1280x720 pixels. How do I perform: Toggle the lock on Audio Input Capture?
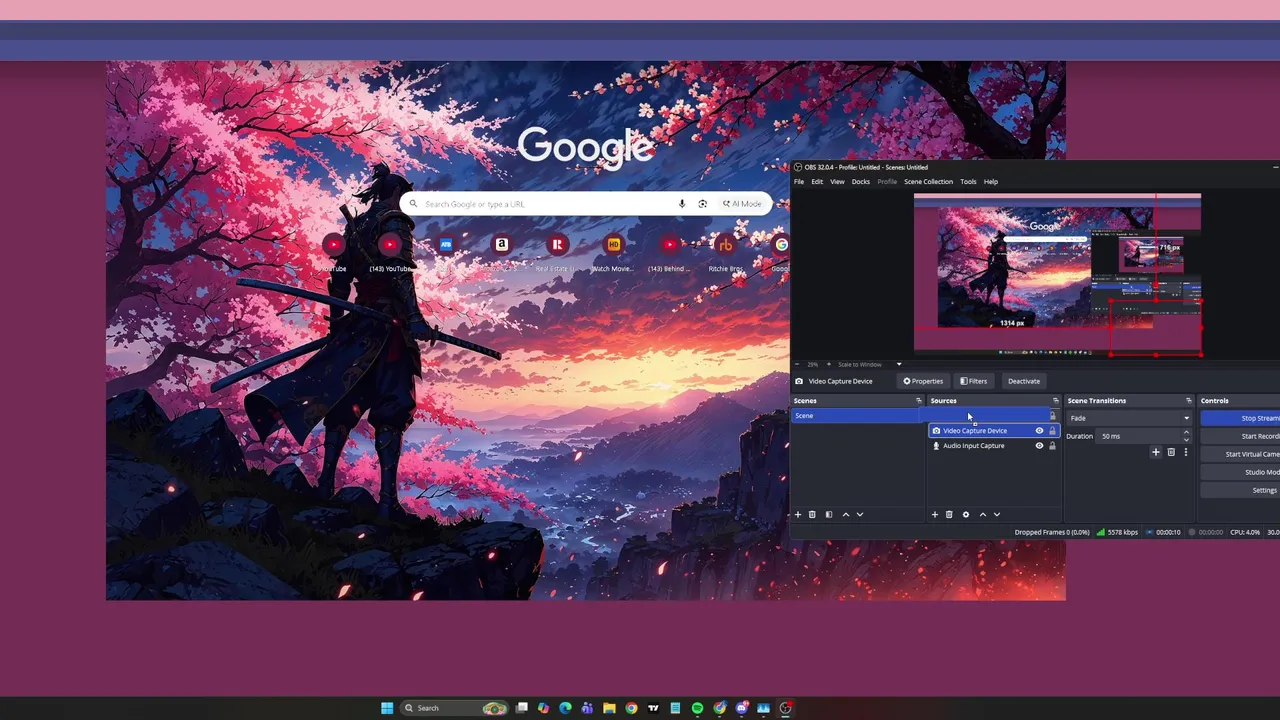(x=1052, y=446)
